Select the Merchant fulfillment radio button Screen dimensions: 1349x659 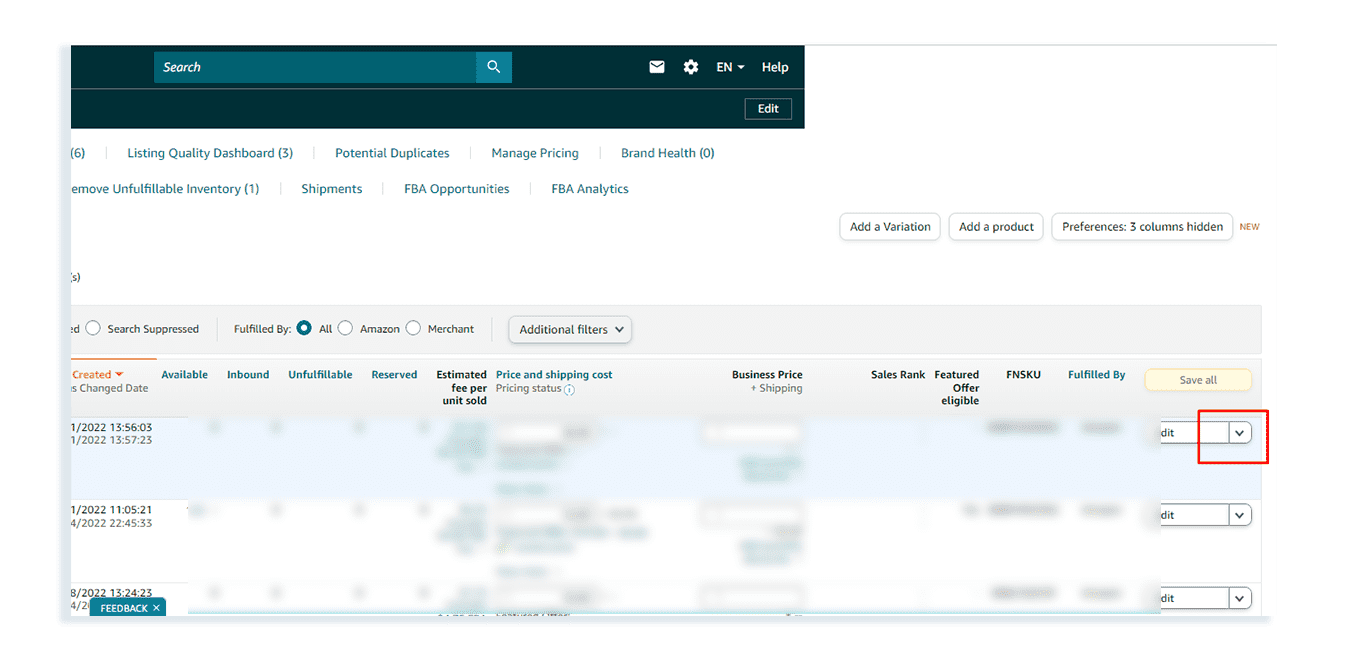(x=413, y=328)
